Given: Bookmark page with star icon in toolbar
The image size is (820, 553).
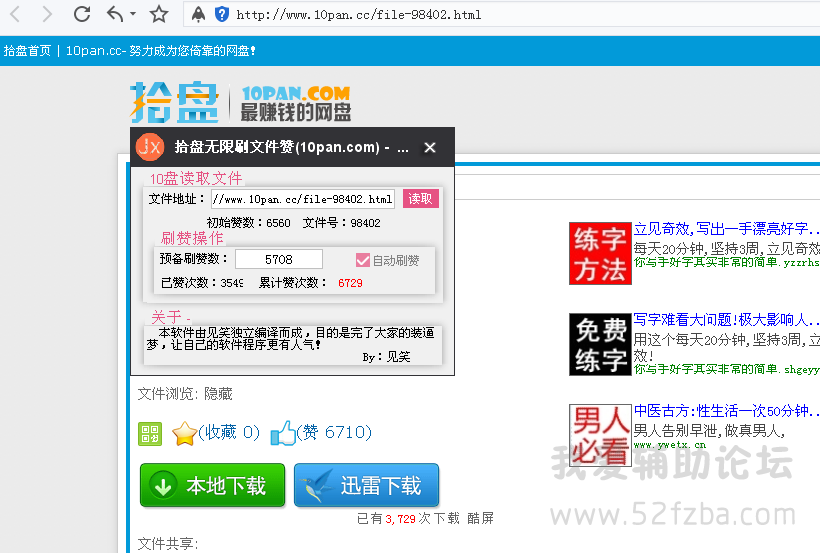Looking at the screenshot, I should pos(159,14).
